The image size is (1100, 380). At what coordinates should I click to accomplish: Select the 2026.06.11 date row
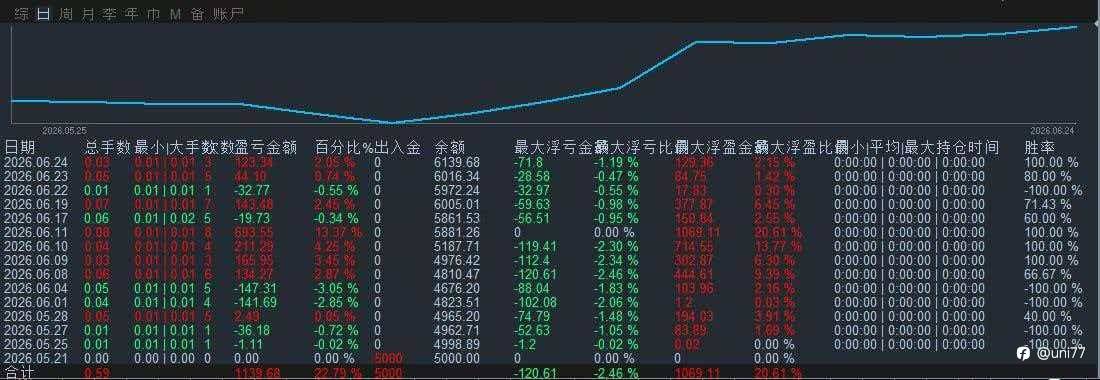point(36,232)
